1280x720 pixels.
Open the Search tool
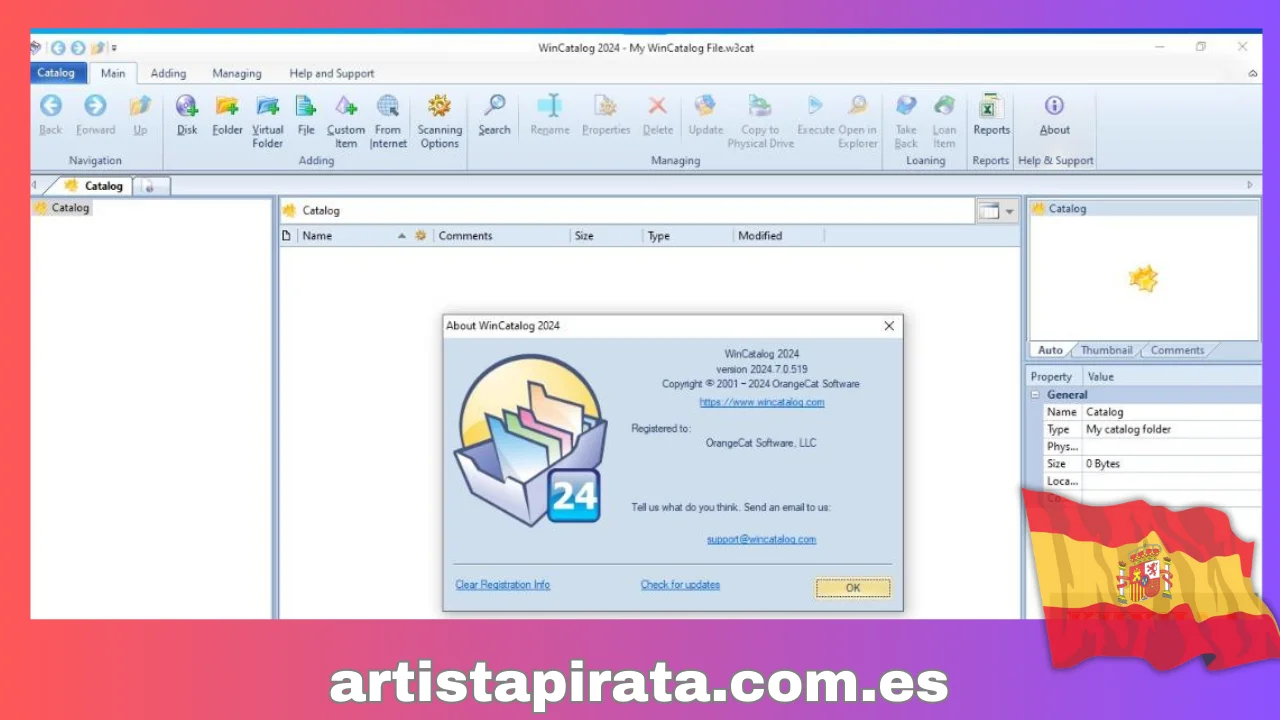click(494, 115)
